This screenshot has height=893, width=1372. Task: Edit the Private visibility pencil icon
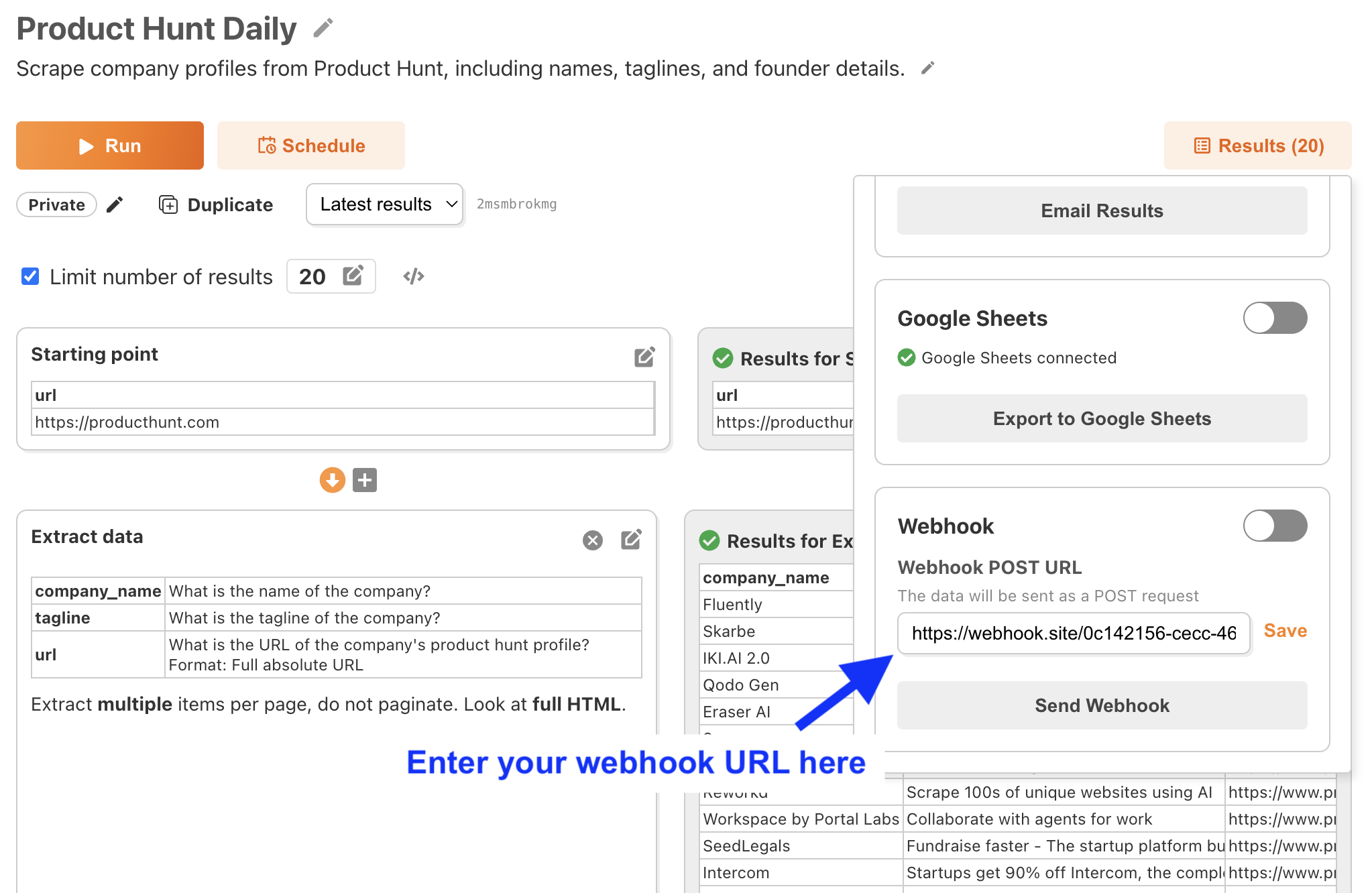[115, 204]
